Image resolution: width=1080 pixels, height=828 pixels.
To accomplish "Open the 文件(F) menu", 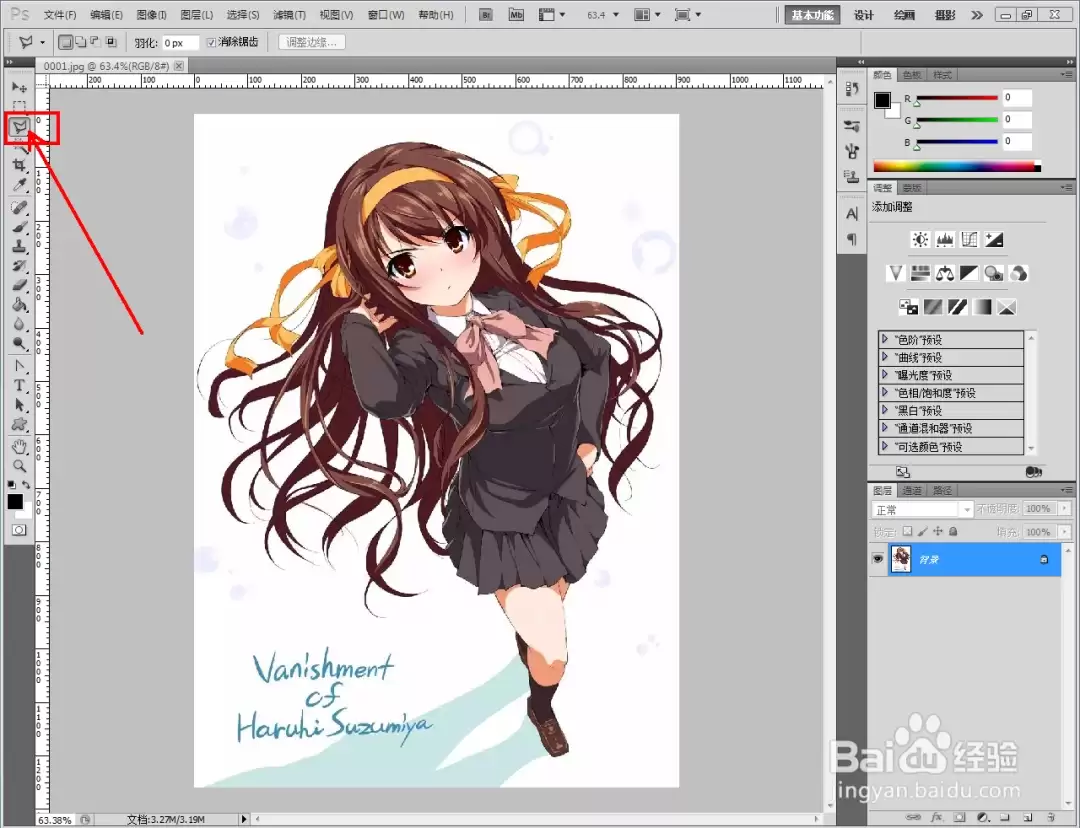I will point(60,14).
